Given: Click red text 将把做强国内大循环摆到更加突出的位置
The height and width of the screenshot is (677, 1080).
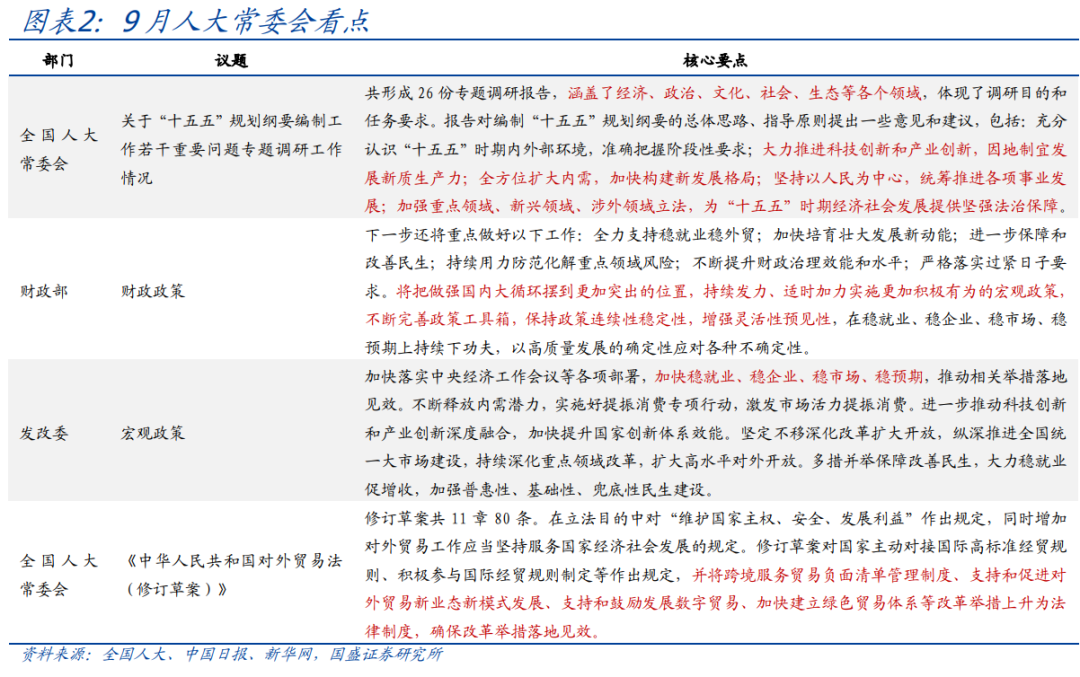Looking at the screenshot, I should coord(543,291).
